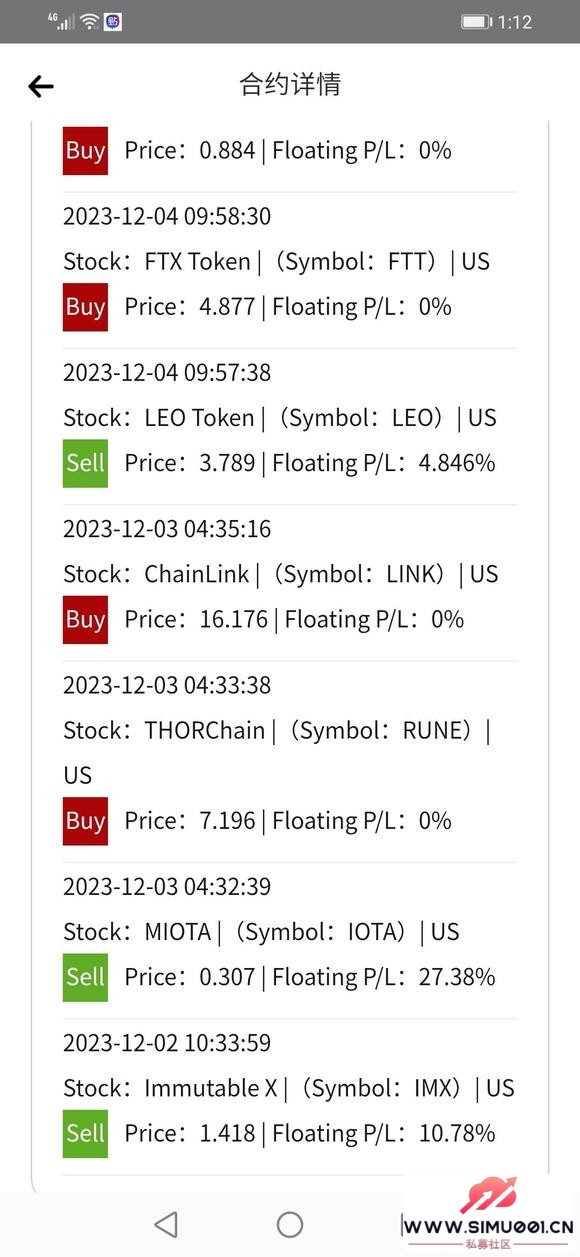The image size is (580, 1257).
Task: Tap the green Sell badge for IMX
Action: (x=85, y=1133)
